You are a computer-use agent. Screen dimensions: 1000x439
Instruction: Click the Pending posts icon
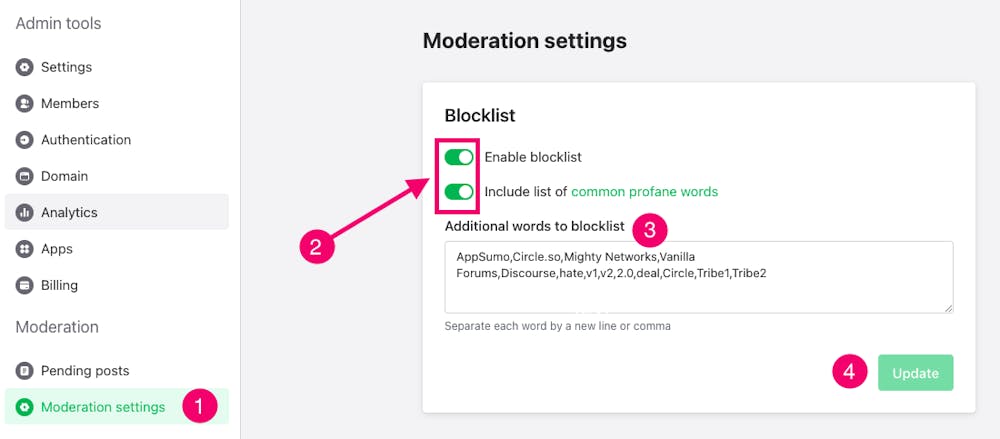point(24,371)
